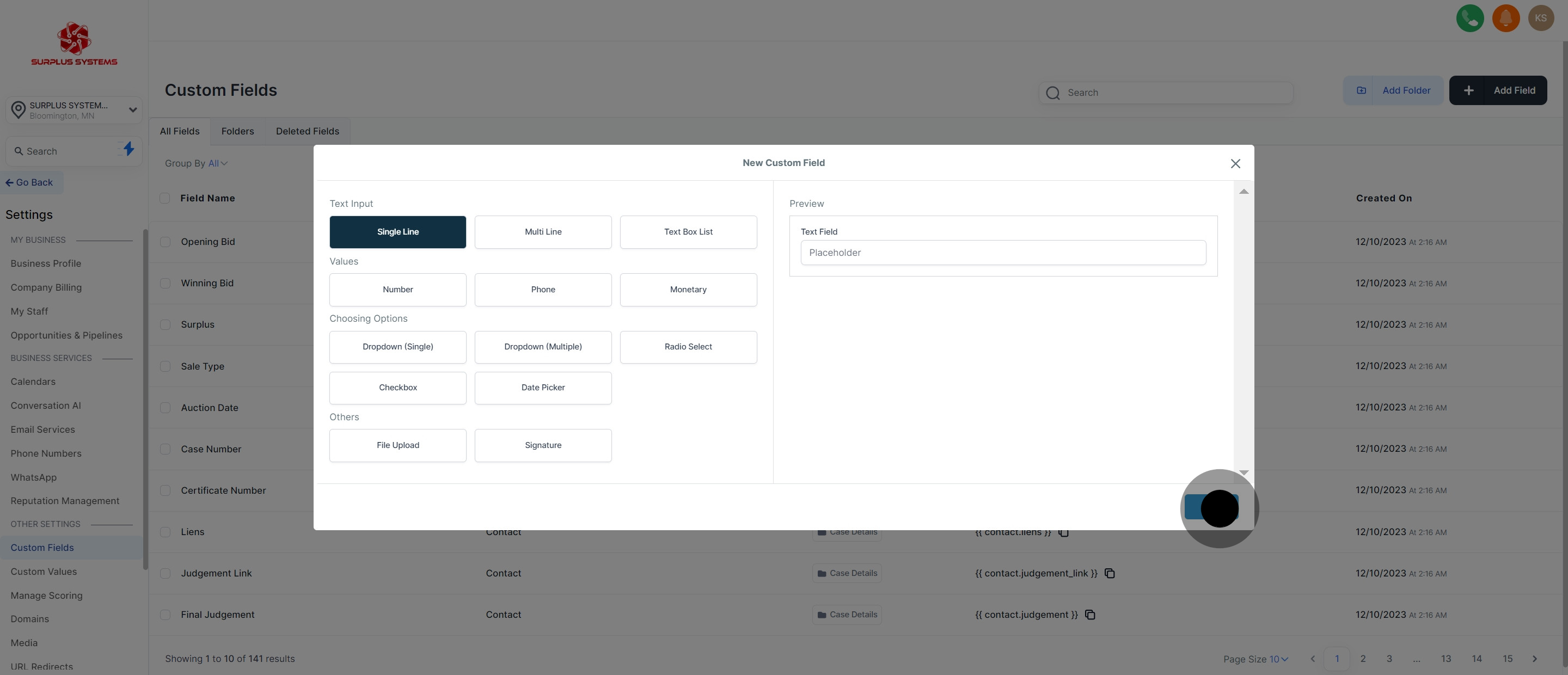Click the green phone call icon
Image resolution: width=1568 pixels, height=675 pixels.
click(1469, 19)
